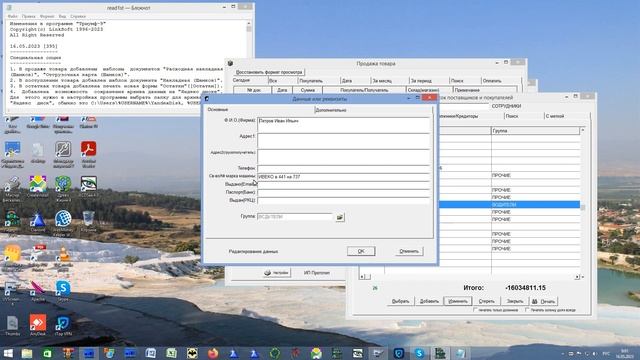The height and width of the screenshot is (360, 640).
Task: Click the Ф.И.О. (Фирма) input field
Action: click(x=344, y=124)
